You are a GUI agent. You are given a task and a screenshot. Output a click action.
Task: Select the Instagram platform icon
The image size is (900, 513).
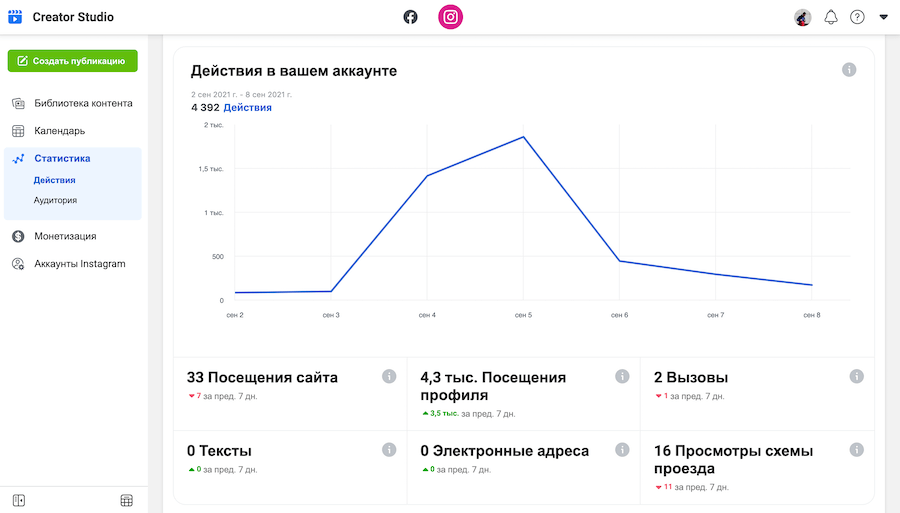pyautogui.click(x=451, y=17)
